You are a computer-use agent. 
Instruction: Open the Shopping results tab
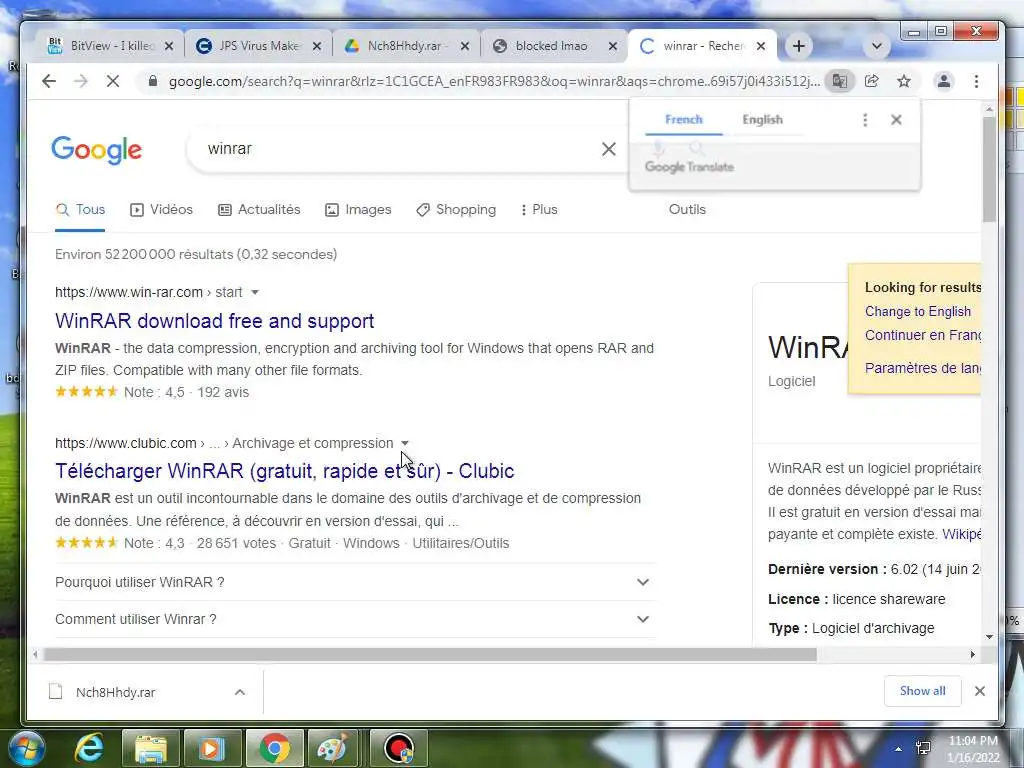point(456,210)
